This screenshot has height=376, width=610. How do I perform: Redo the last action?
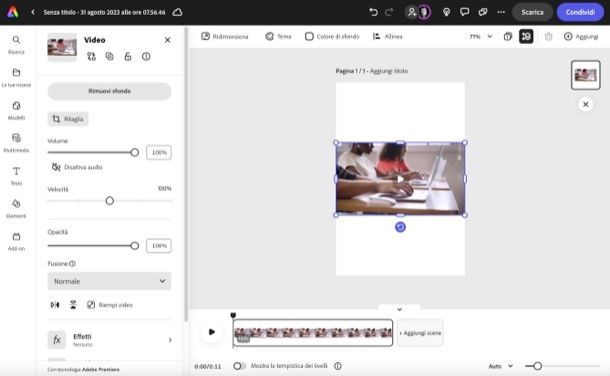click(389, 12)
